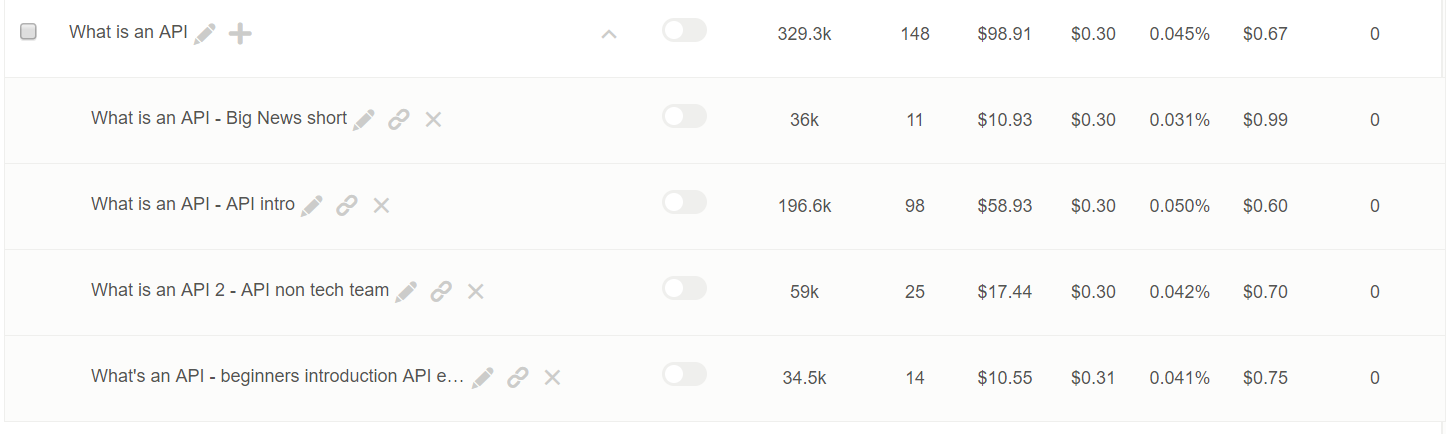Viewport: 1446px width, 434px height.
Task: Edit the 'beginners introduction API' row name
Action: [482, 378]
